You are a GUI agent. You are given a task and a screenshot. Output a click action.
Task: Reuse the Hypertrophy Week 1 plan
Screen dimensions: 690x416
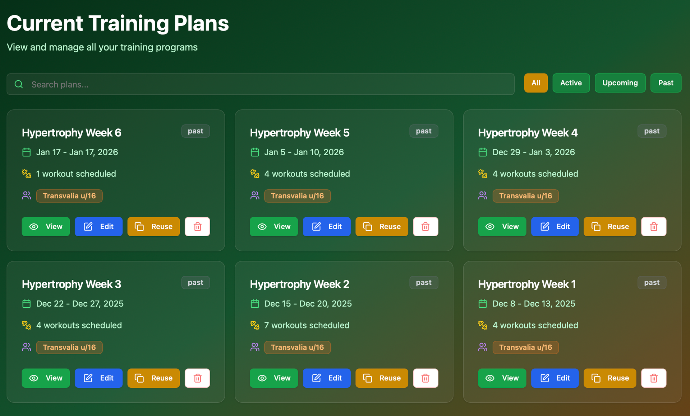pyautogui.click(x=609, y=378)
